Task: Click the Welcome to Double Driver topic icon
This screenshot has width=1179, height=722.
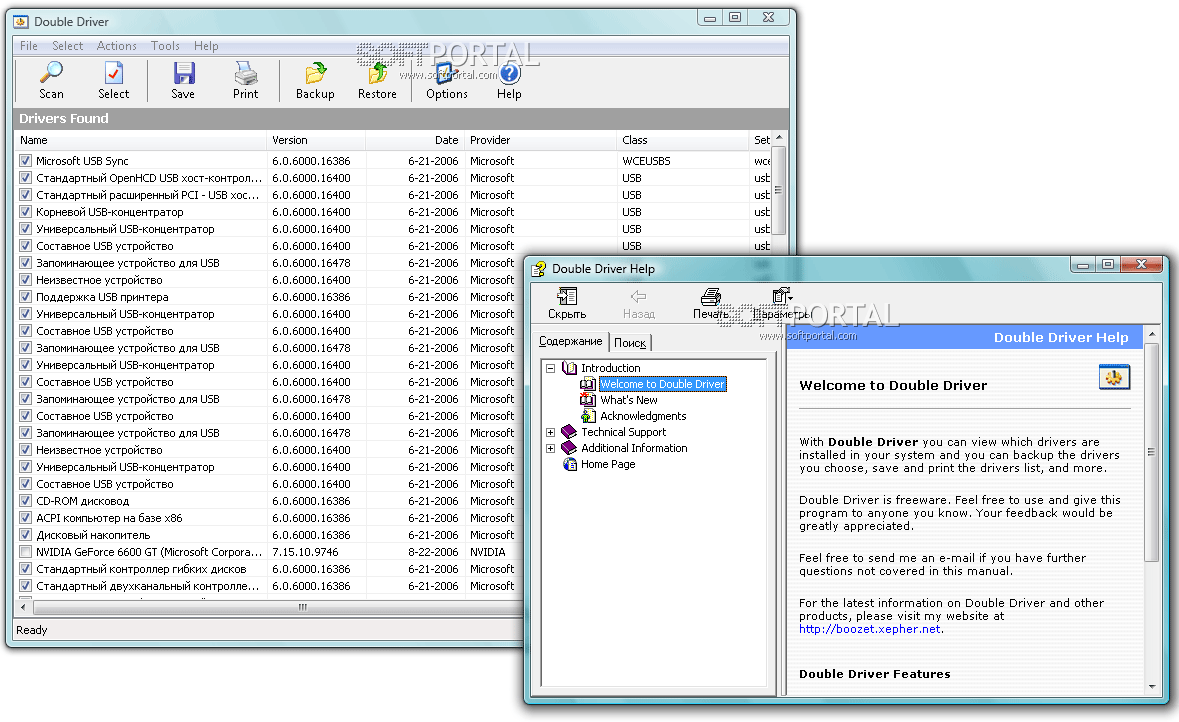Action: 588,384
